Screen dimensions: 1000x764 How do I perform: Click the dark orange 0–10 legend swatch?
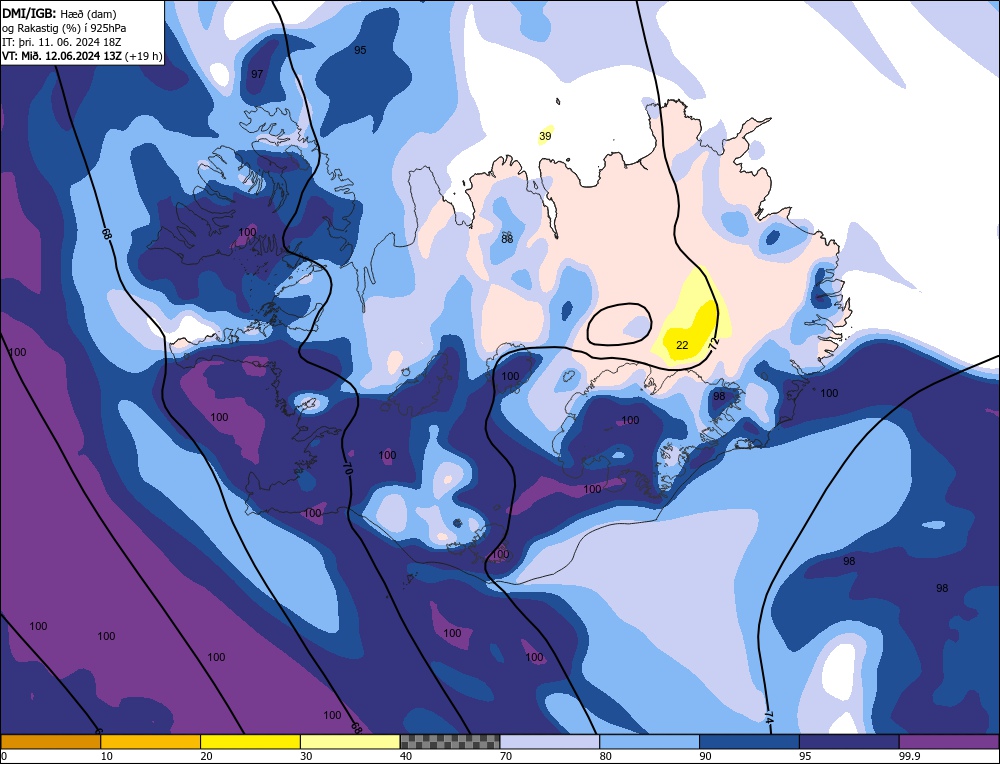[50, 741]
